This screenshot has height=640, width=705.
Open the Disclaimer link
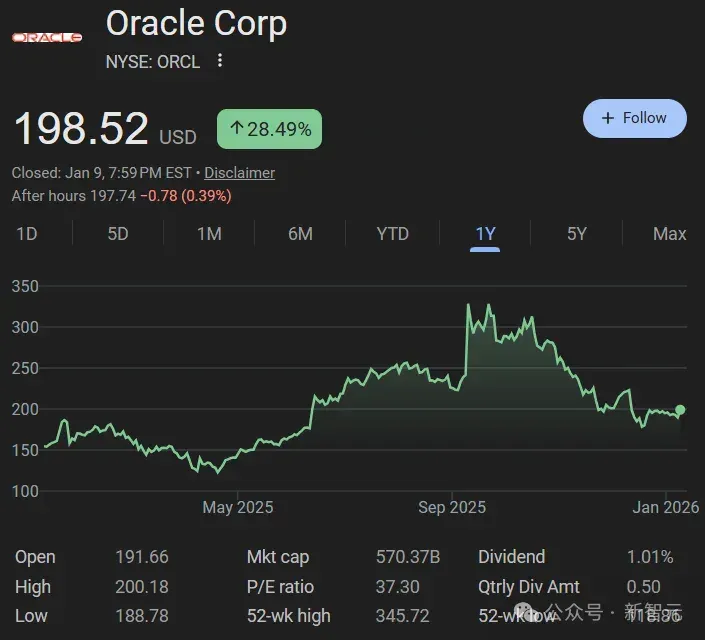pos(239,173)
